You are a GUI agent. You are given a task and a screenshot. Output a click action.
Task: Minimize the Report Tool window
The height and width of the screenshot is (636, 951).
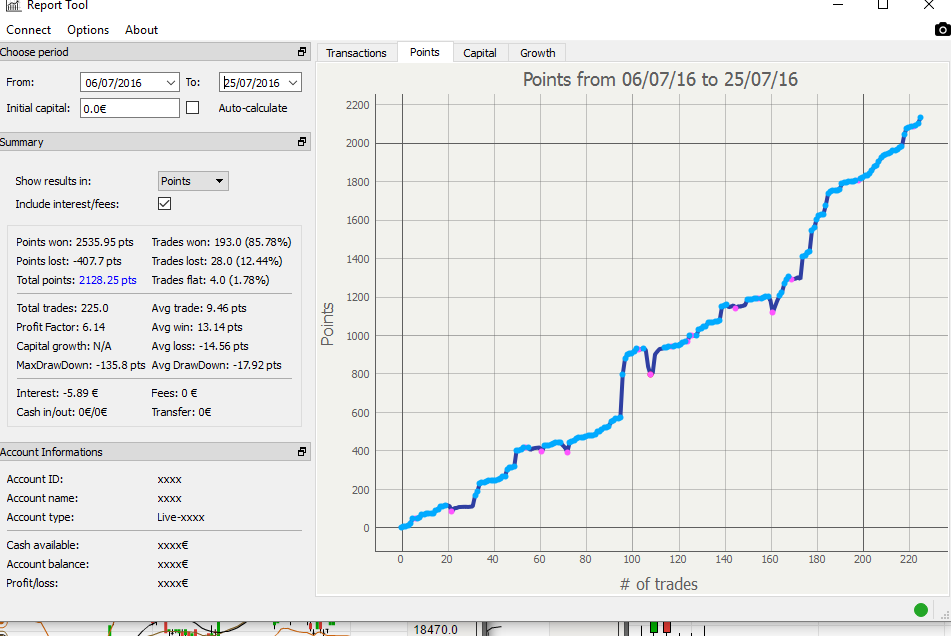pos(837,6)
